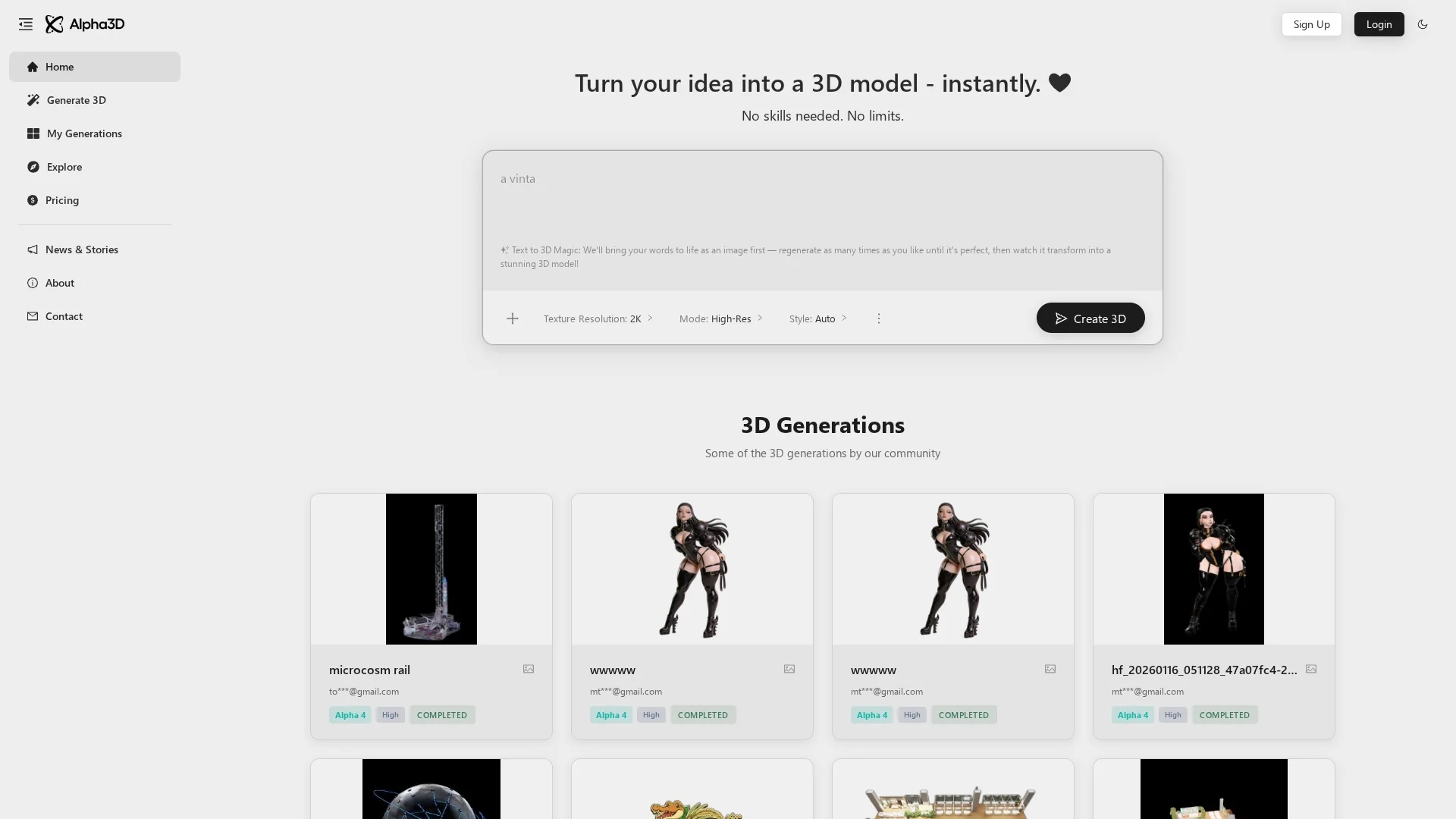Open the dragon model thumbnail
The width and height of the screenshot is (1456, 819).
coord(692,789)
